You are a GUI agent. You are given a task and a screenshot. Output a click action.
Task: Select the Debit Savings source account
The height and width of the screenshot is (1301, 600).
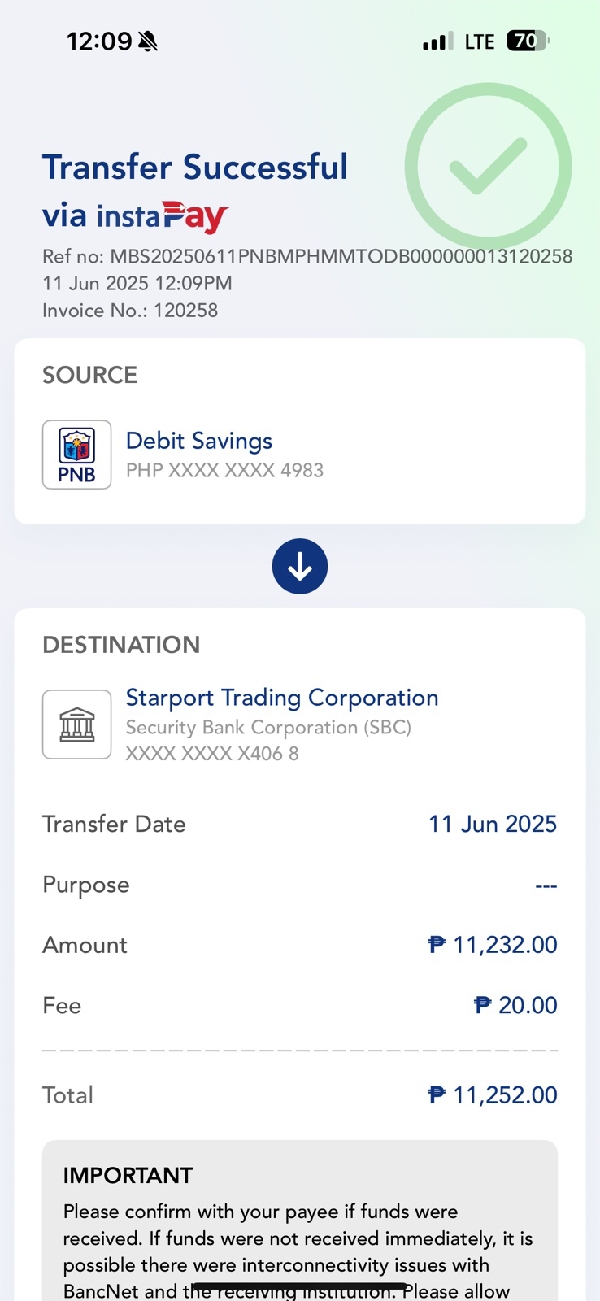pyautogui.click(x=199, y=441)
